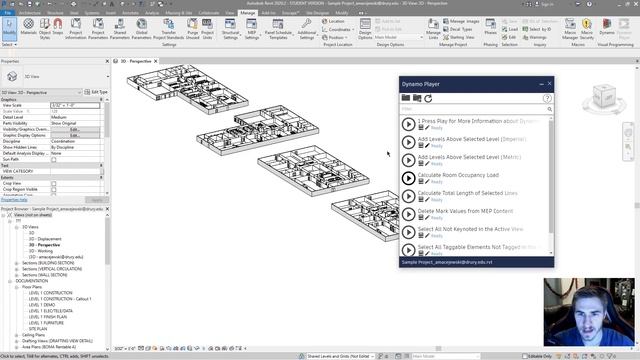This screenshot has width=640, height=360.
Task: Open MEP Settings dropdown
Action: click(251, 29)
